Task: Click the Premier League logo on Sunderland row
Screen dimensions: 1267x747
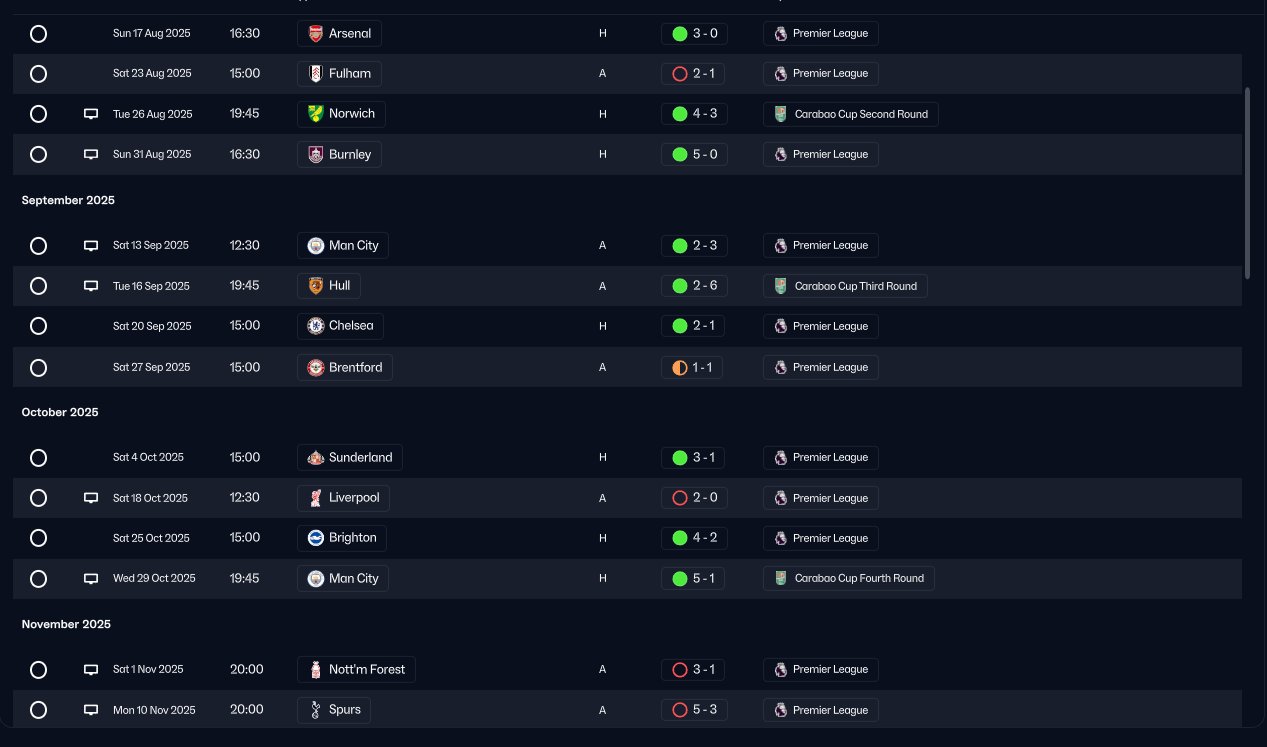Action: [781, 458]
